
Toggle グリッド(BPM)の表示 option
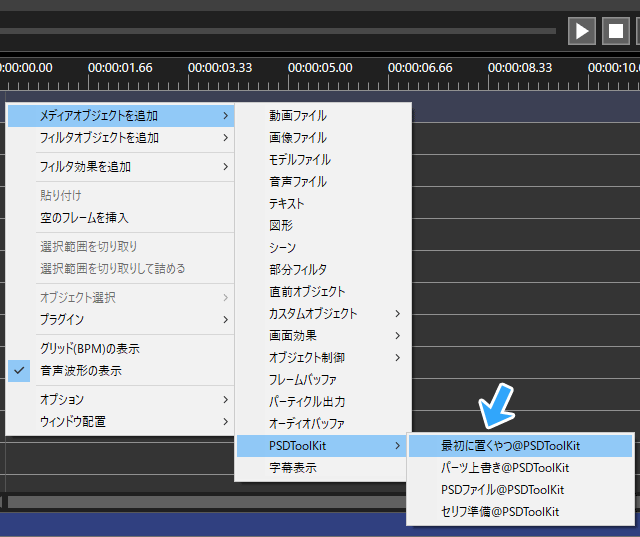pyautogui.click(x=89, y=349)
